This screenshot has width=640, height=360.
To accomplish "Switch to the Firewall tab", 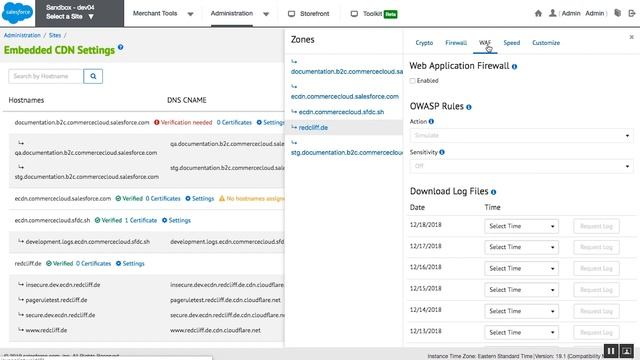I will [x=456, y=43].
